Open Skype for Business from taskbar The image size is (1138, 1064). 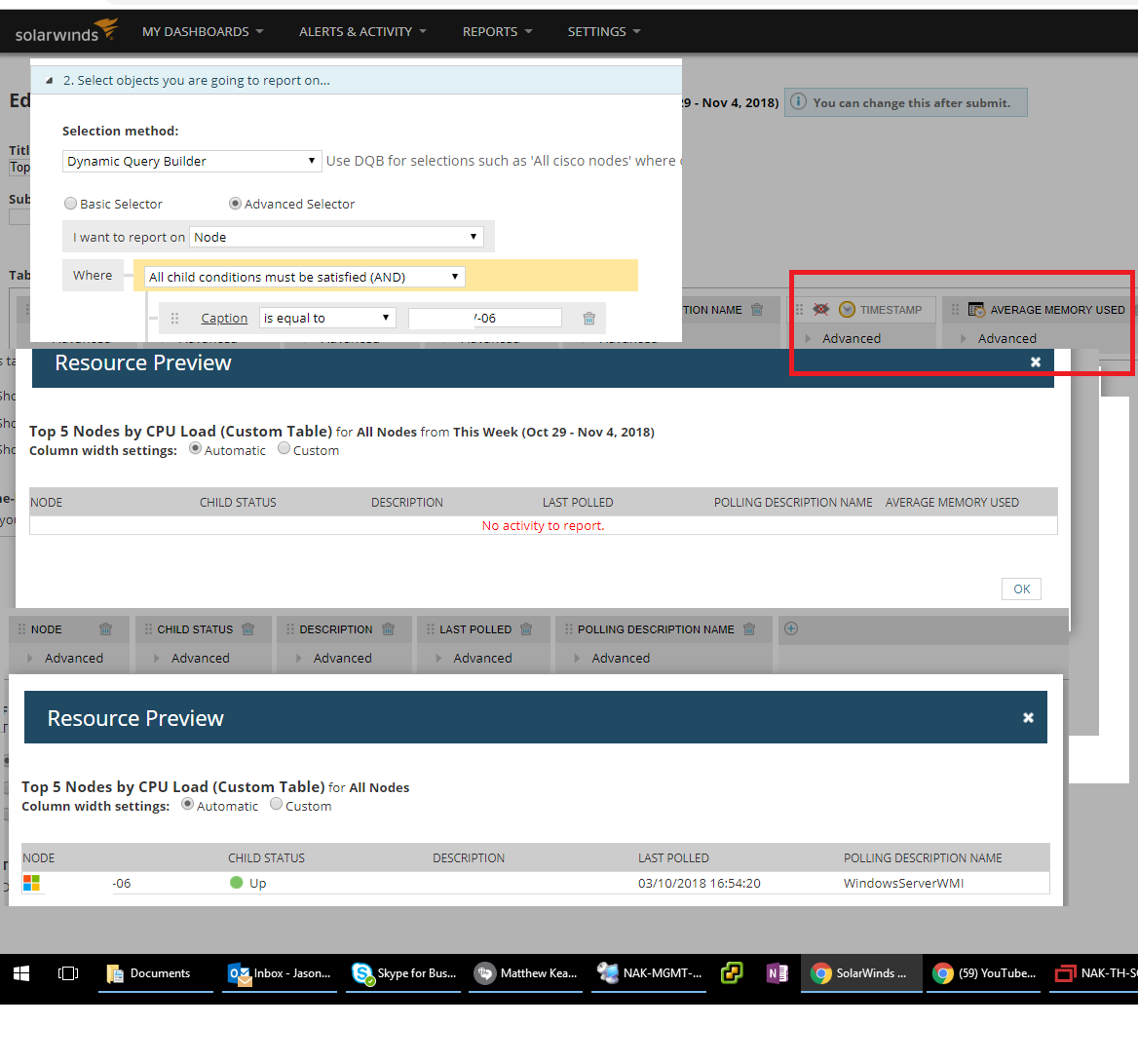coord(403,973)
